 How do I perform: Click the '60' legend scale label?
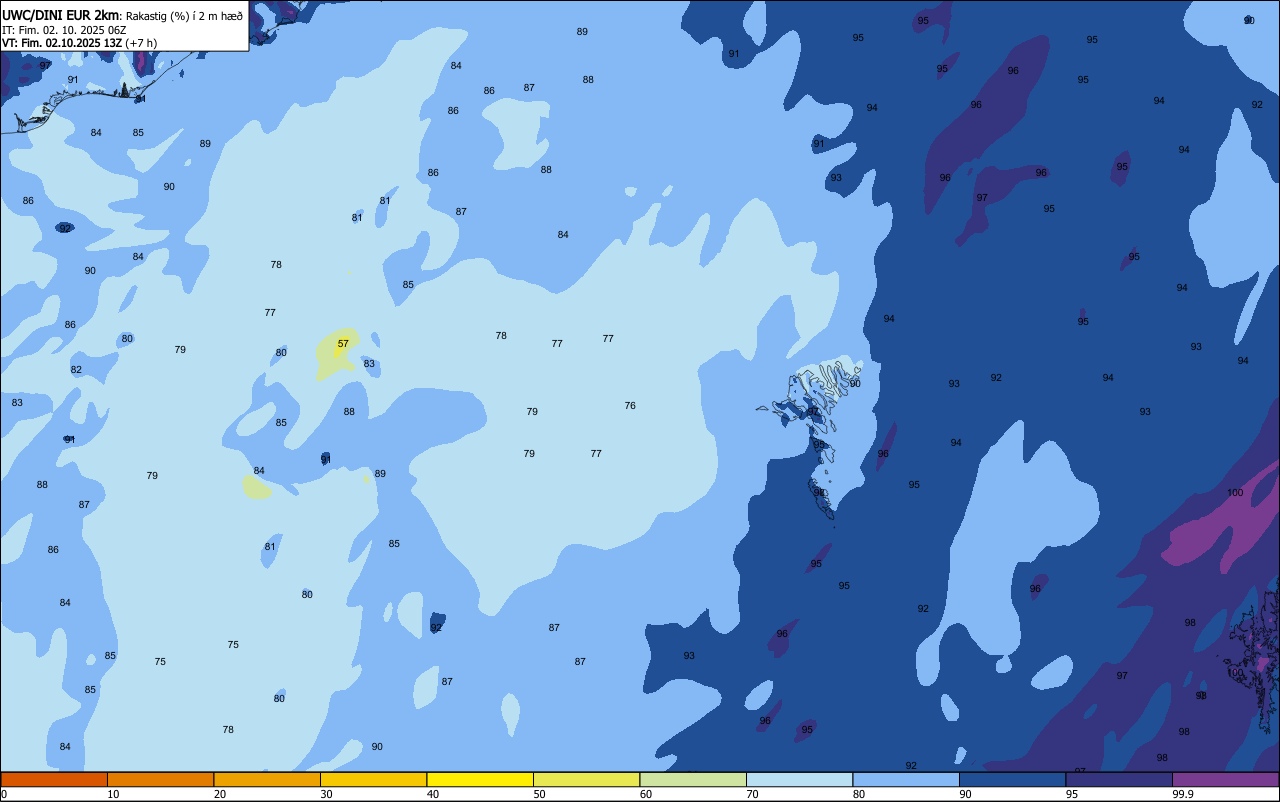[646, 794]
